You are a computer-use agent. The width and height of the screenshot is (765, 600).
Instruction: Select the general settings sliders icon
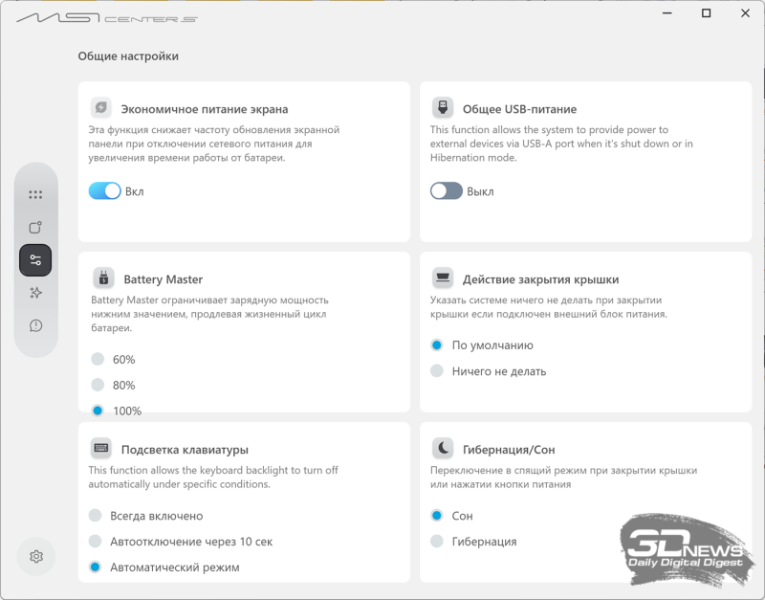tap(35, 260)
